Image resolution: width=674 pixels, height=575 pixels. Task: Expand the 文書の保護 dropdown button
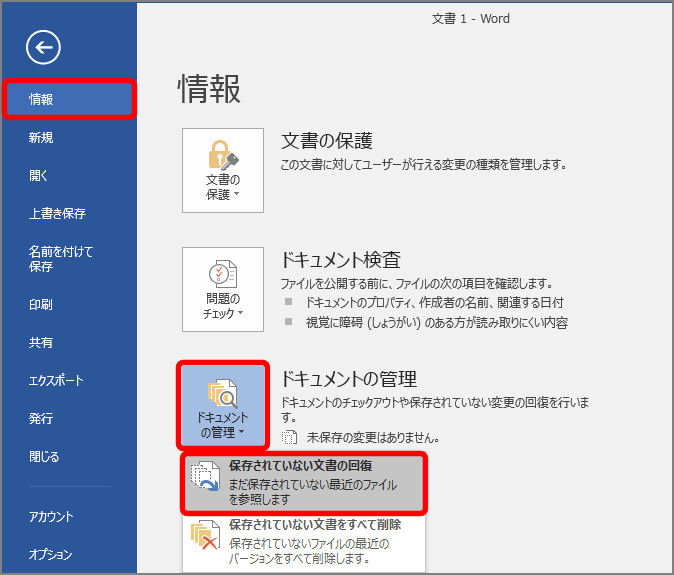pos(223,170)
